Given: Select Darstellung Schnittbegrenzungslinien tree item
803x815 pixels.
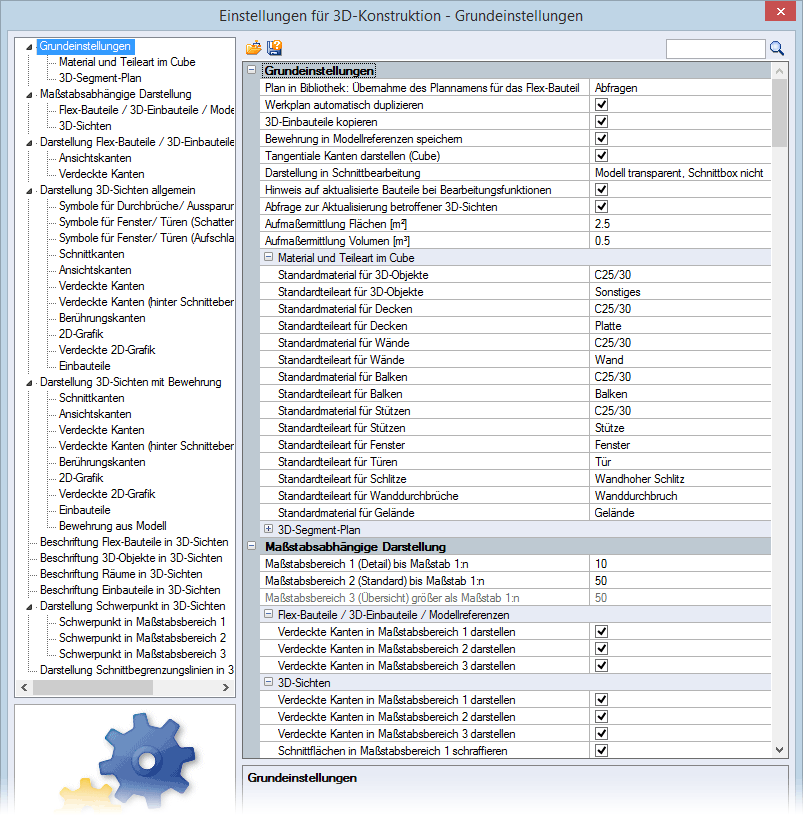Looking at the screenshot, I should pos(137,670).
